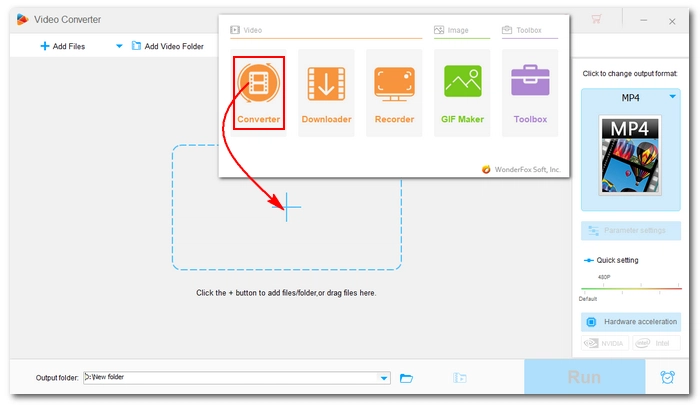Open the GIF Maker module
The width and height of the screenshot is (700, 405).
click(x=462, y=93)
